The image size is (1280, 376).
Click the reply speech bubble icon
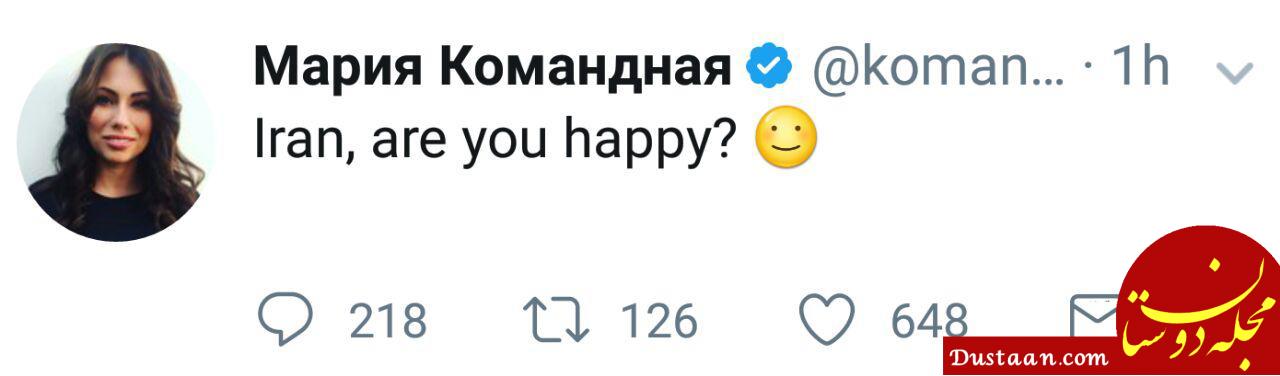286,321
